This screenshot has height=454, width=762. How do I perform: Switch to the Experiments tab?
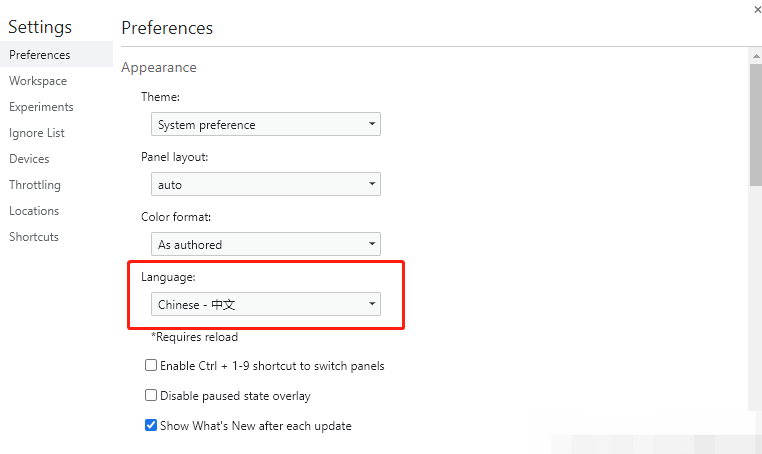pos(41,107)
